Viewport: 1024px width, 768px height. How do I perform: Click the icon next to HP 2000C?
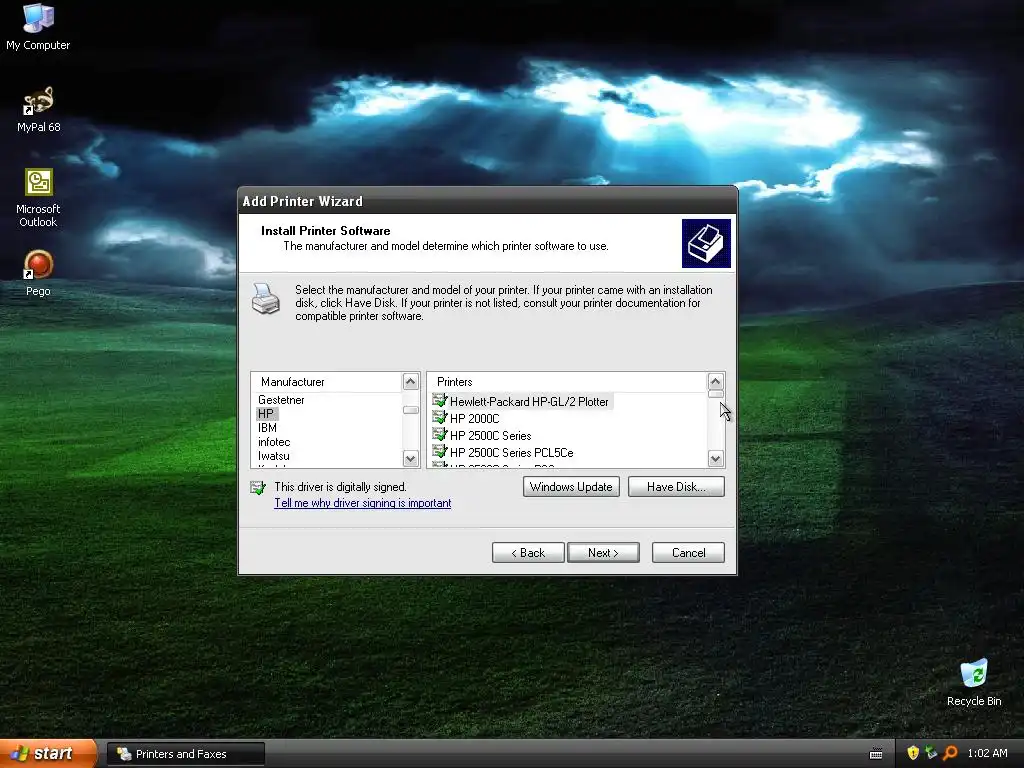[x=440, y=418]
